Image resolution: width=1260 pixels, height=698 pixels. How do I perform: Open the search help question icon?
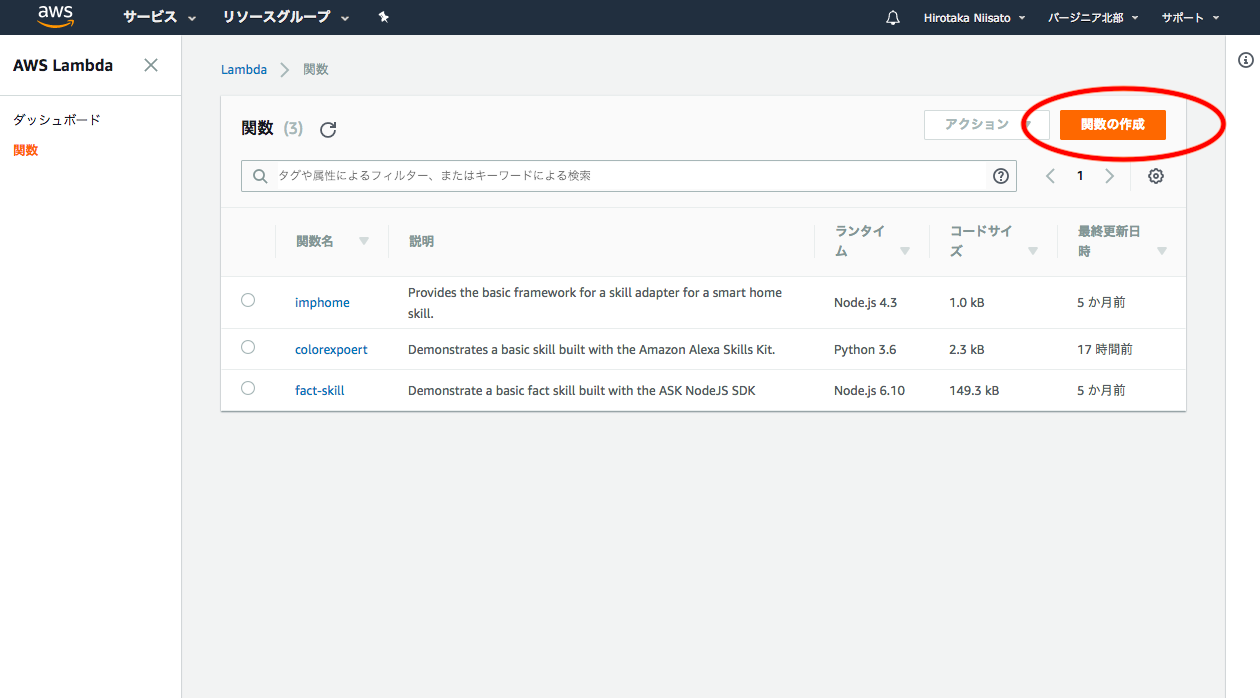[x=1001, y=176]
